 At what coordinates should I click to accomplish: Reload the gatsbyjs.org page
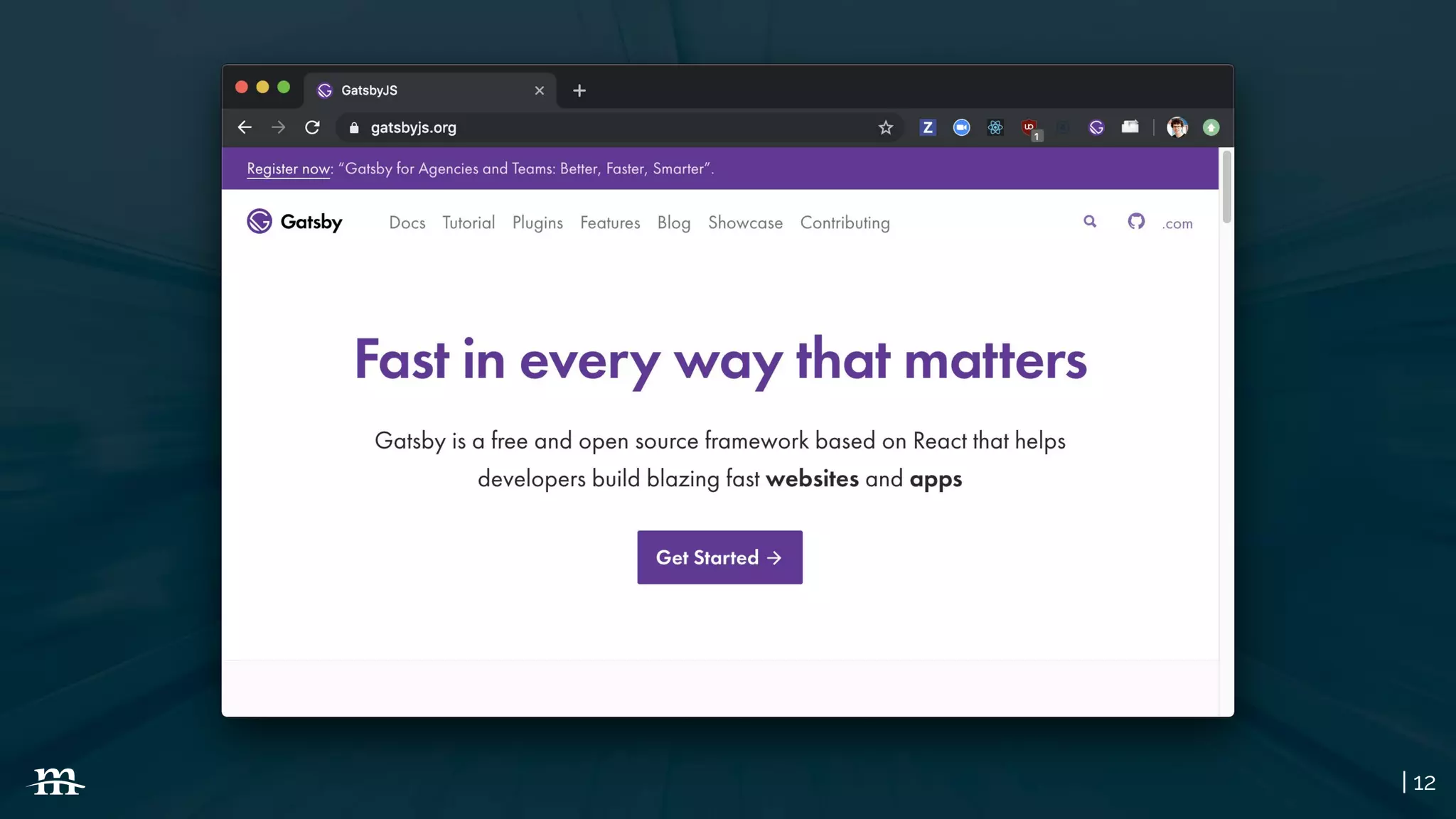tap(312, 127)
